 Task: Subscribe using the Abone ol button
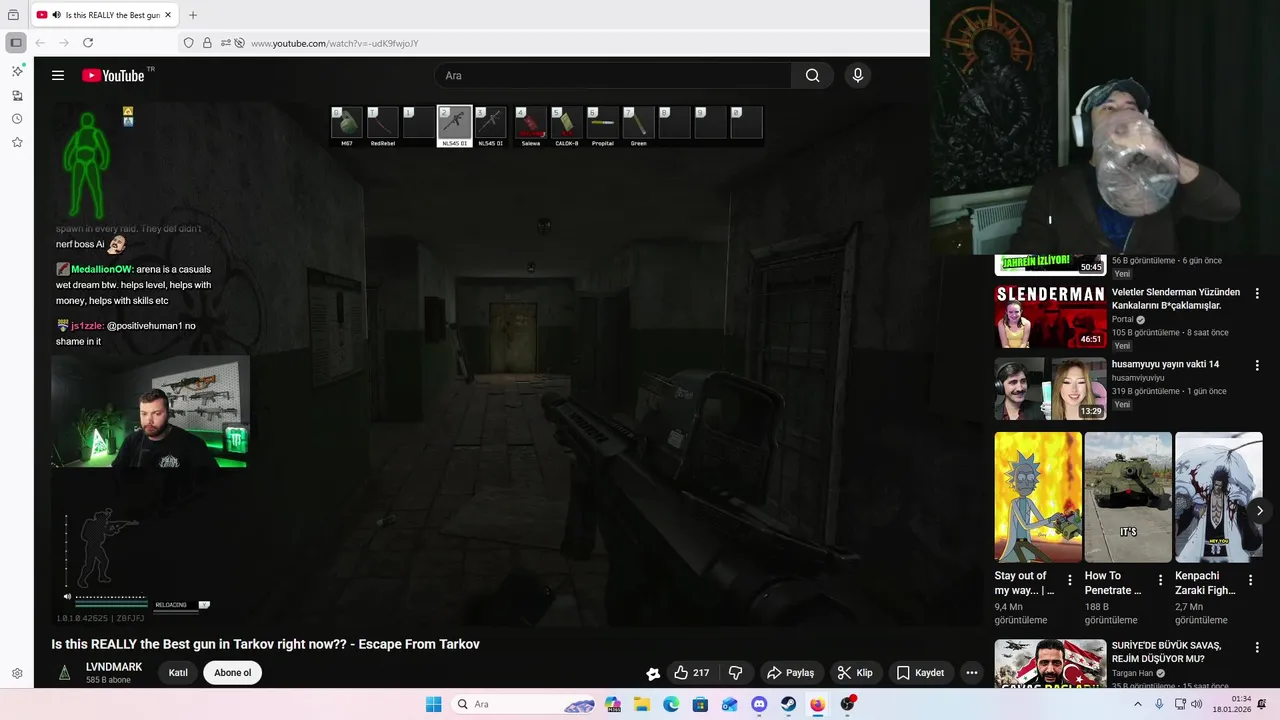click(x=233, y=673)
